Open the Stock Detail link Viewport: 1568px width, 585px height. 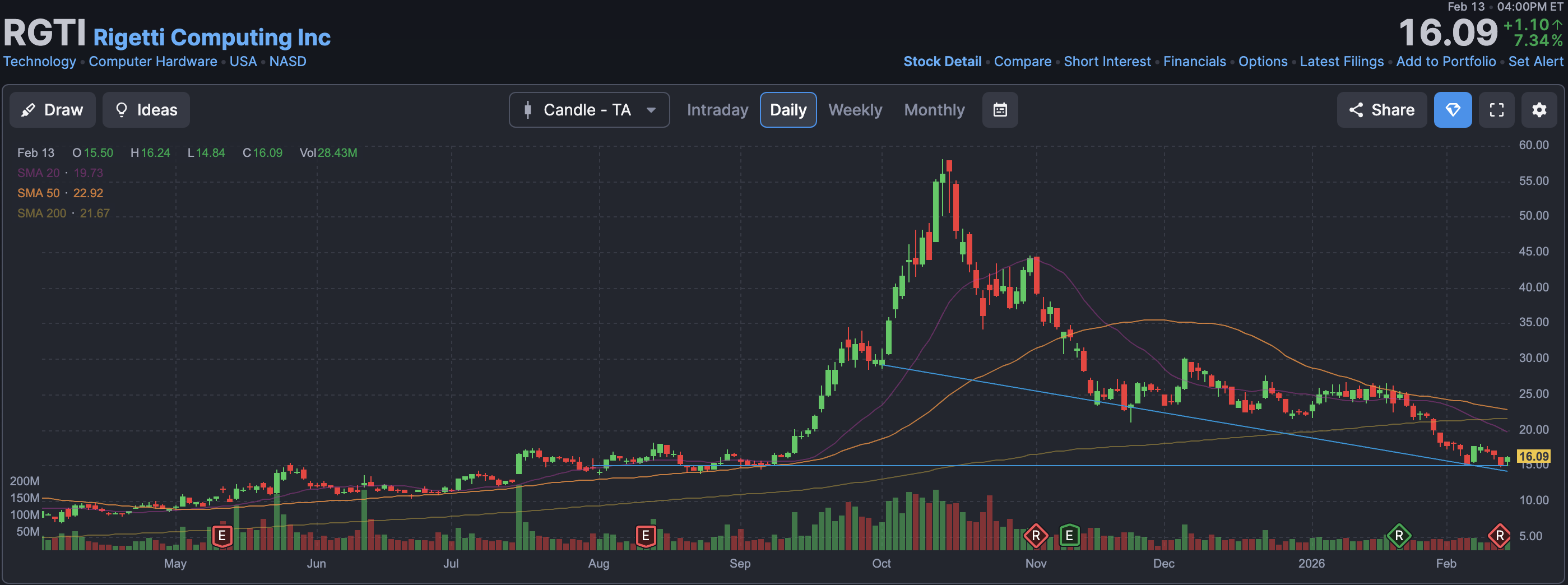942,62
